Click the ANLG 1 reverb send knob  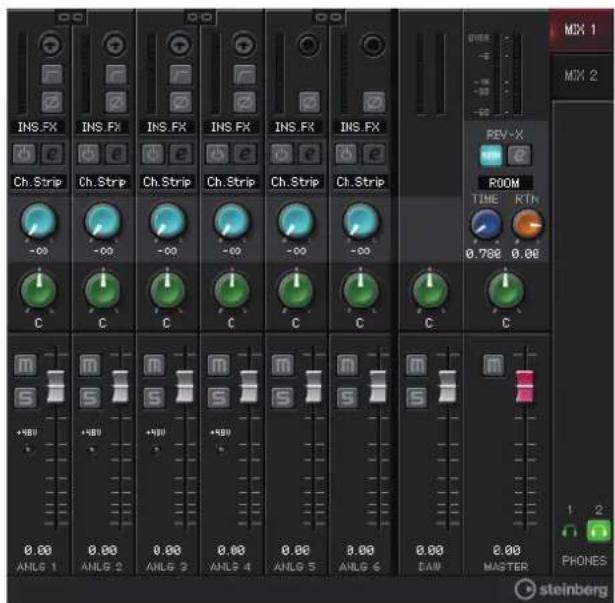coord(38,221)
